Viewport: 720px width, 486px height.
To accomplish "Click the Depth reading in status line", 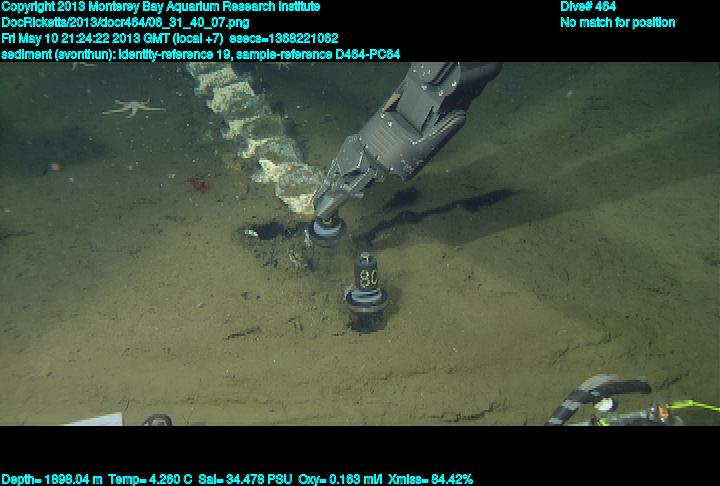I will 47,479.
